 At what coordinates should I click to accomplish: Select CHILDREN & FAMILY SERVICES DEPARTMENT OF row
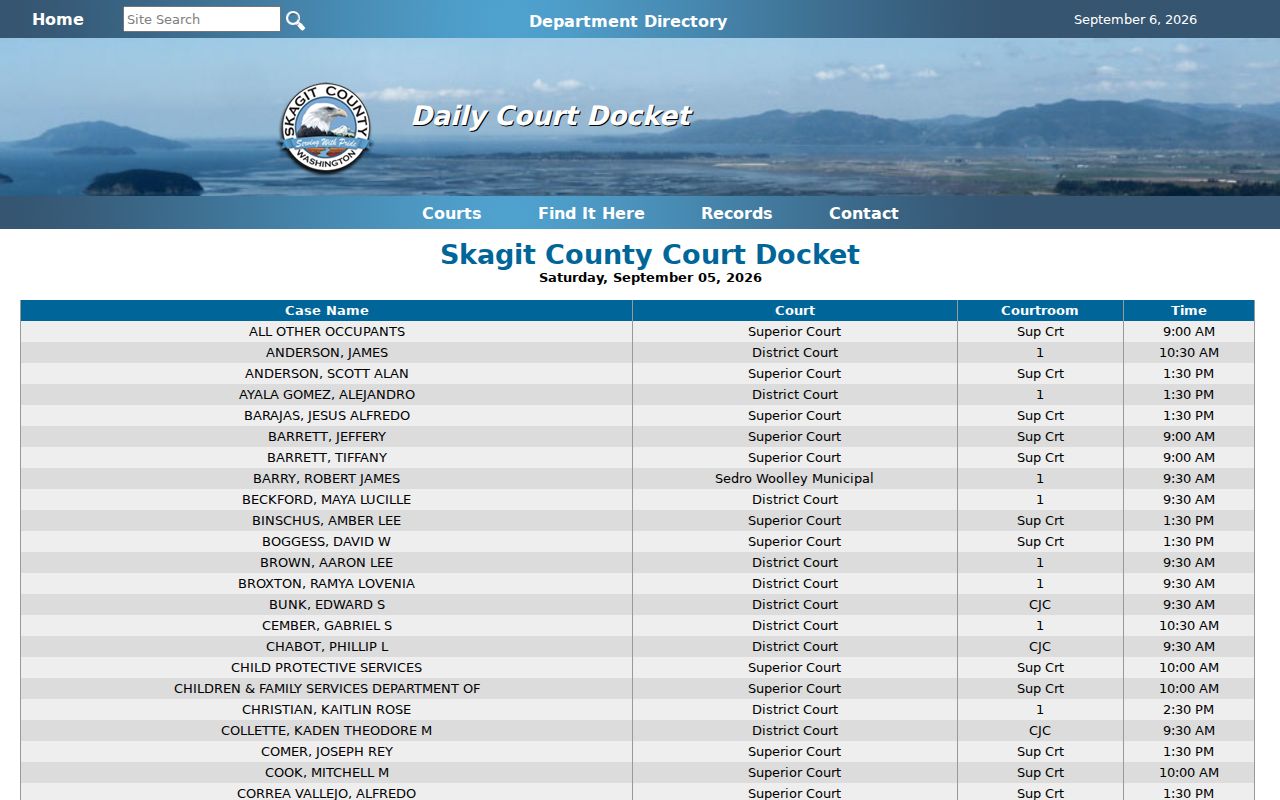[x=637, y=688]
